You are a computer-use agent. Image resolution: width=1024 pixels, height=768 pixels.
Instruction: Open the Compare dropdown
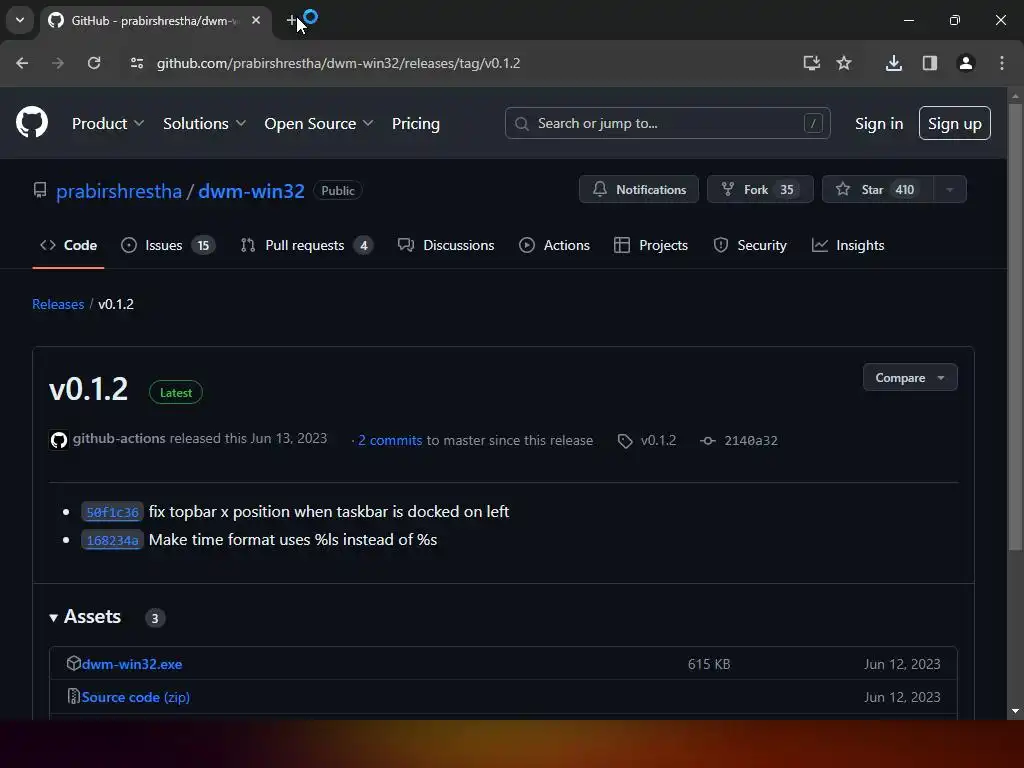click(x=910, y=377)
